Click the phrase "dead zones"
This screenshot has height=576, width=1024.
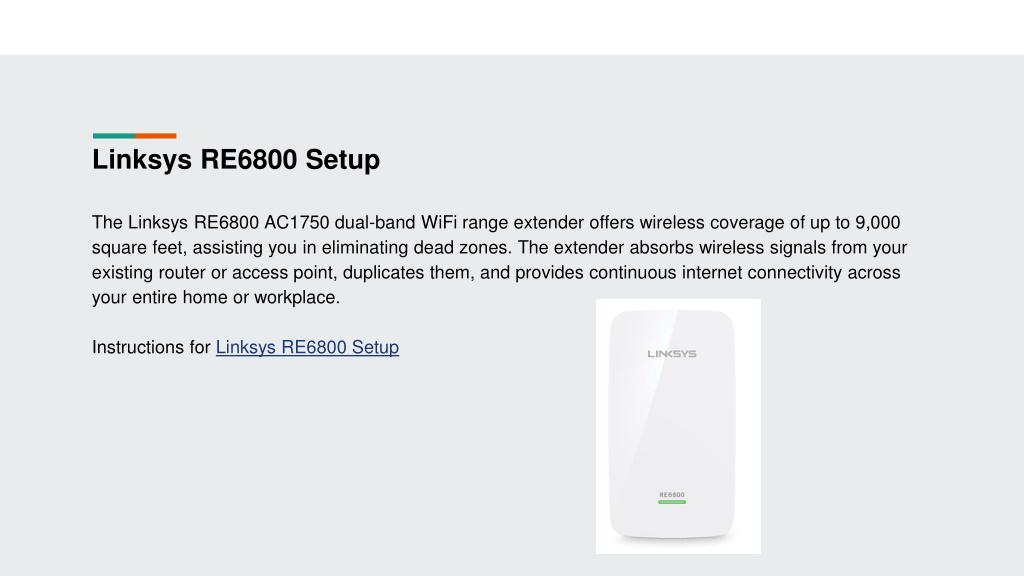[463, 248]
